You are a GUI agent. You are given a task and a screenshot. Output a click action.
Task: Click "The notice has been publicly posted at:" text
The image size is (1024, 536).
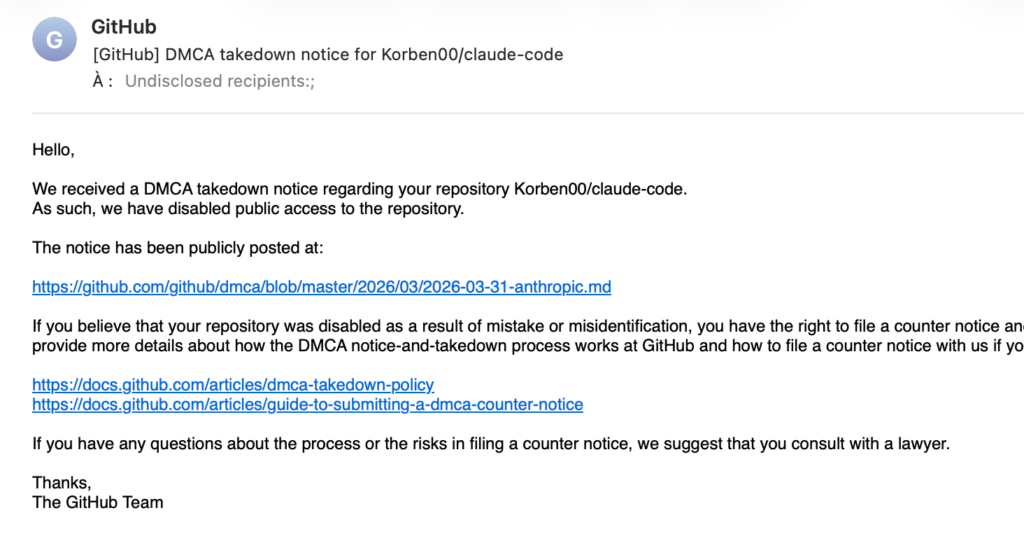178,247
